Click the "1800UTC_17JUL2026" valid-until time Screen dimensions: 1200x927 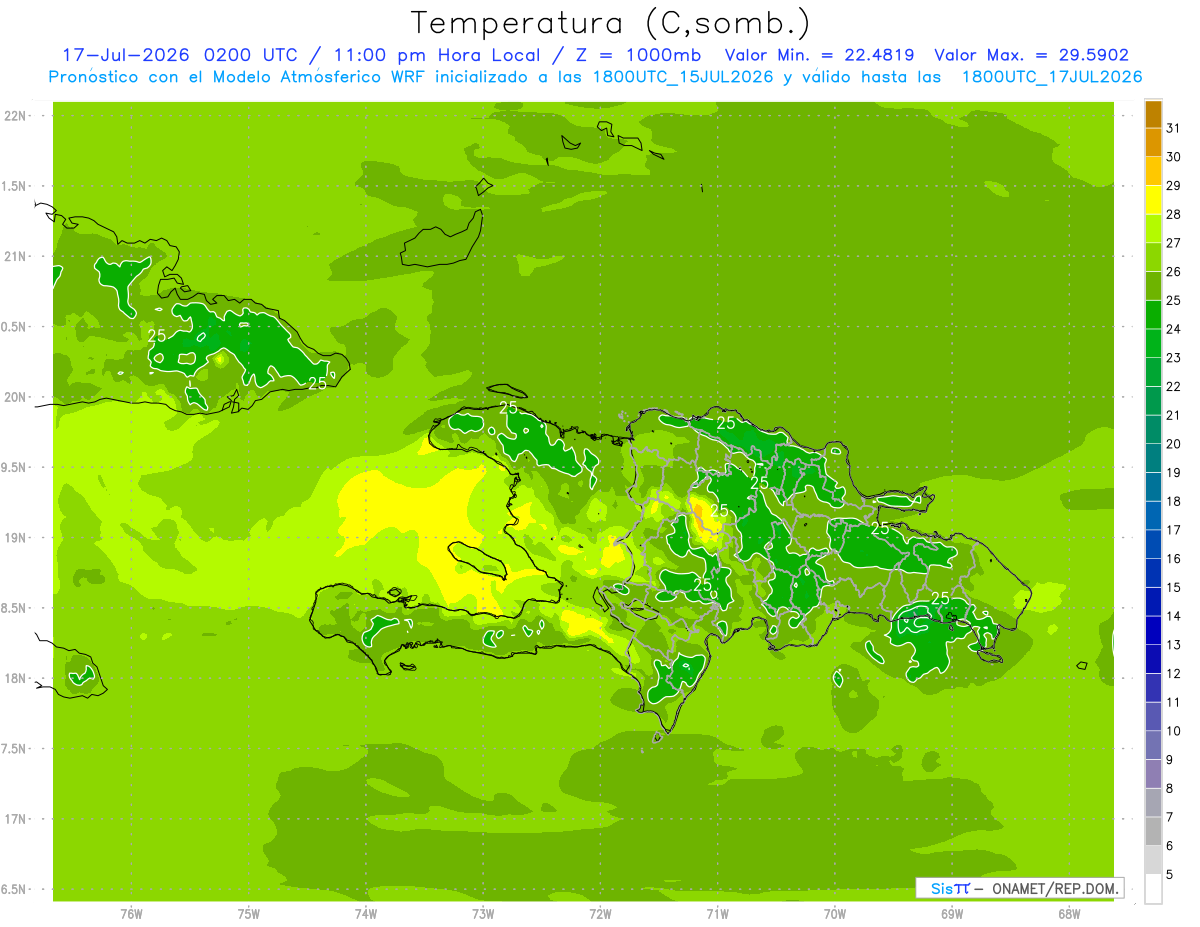1051,77
